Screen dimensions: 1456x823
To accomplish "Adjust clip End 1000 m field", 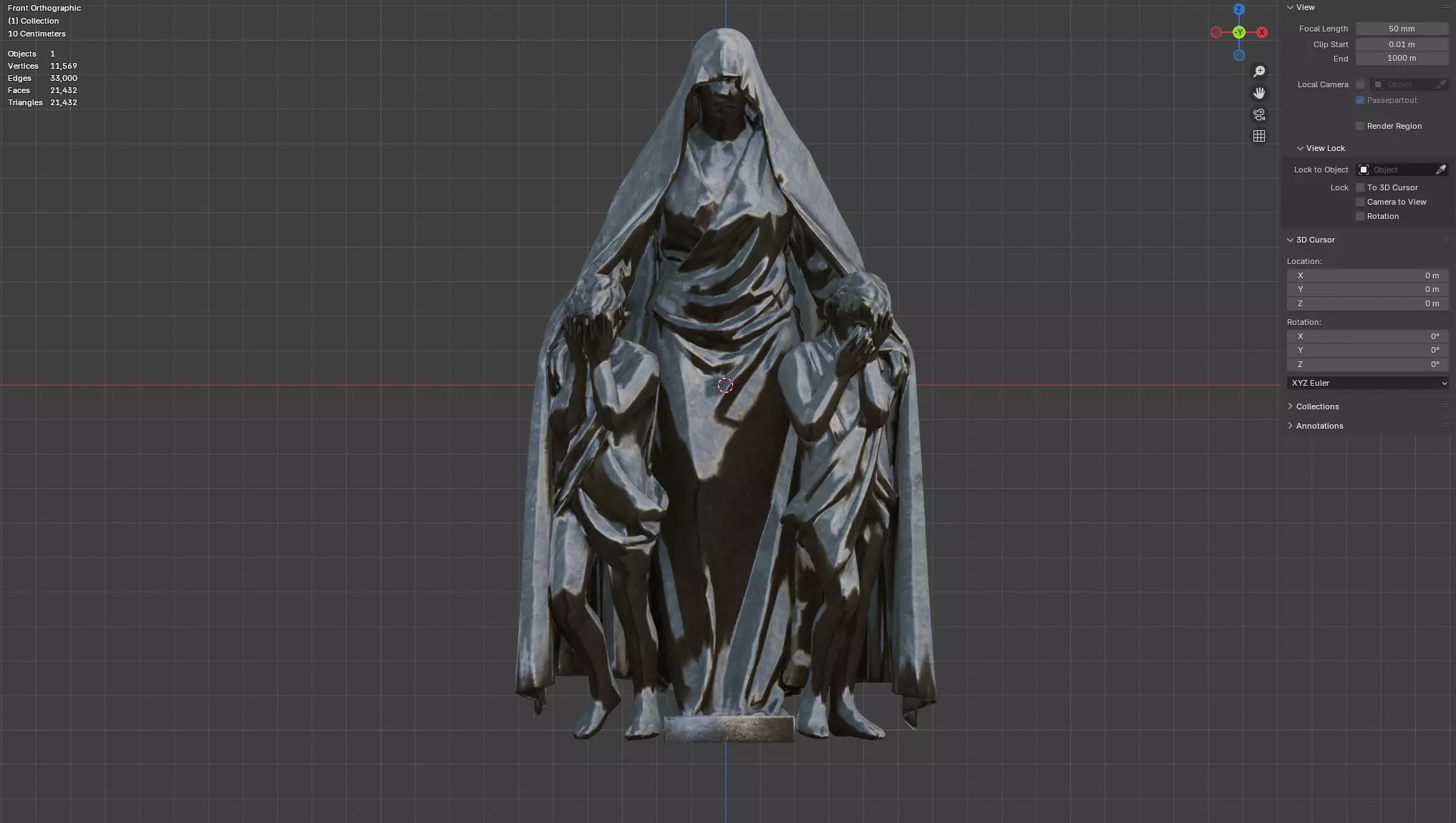I will 1402,58.
